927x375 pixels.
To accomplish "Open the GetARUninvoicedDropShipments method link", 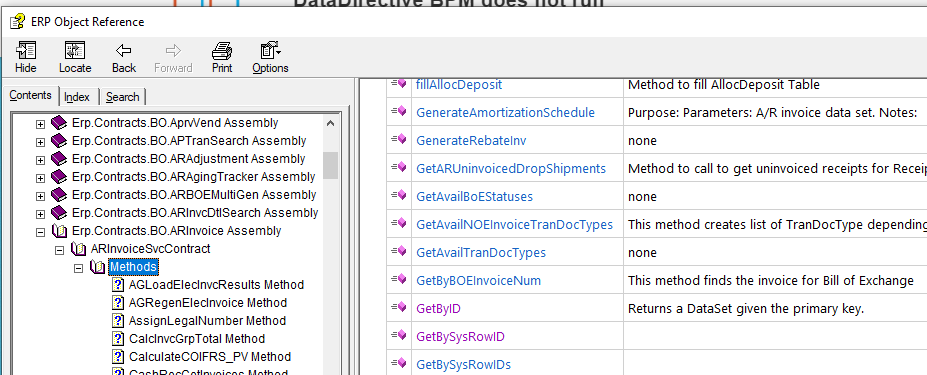I will 511,169.
